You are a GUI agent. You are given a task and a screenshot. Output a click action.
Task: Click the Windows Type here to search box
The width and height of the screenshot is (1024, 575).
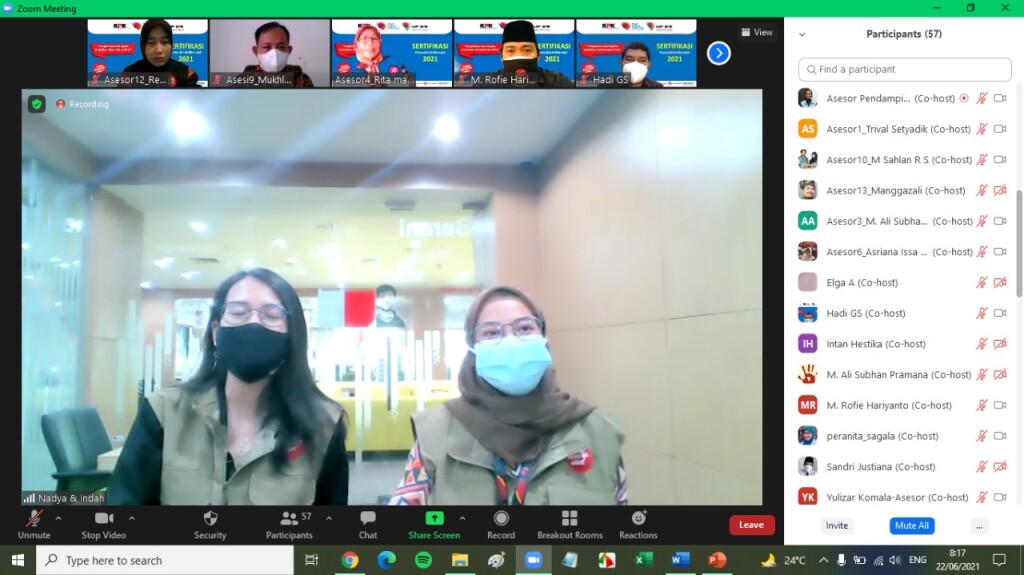(165, 560)
